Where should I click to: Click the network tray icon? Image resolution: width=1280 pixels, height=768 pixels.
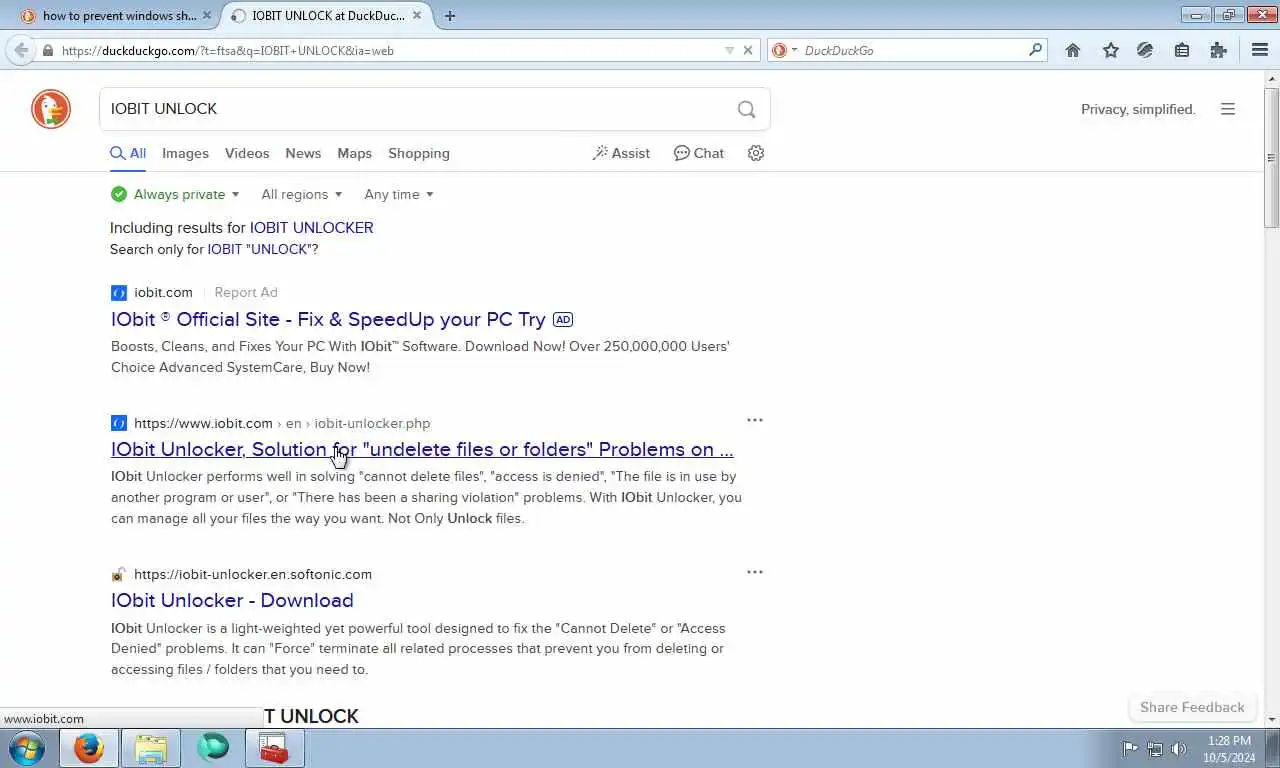(x=1155, y=748)
